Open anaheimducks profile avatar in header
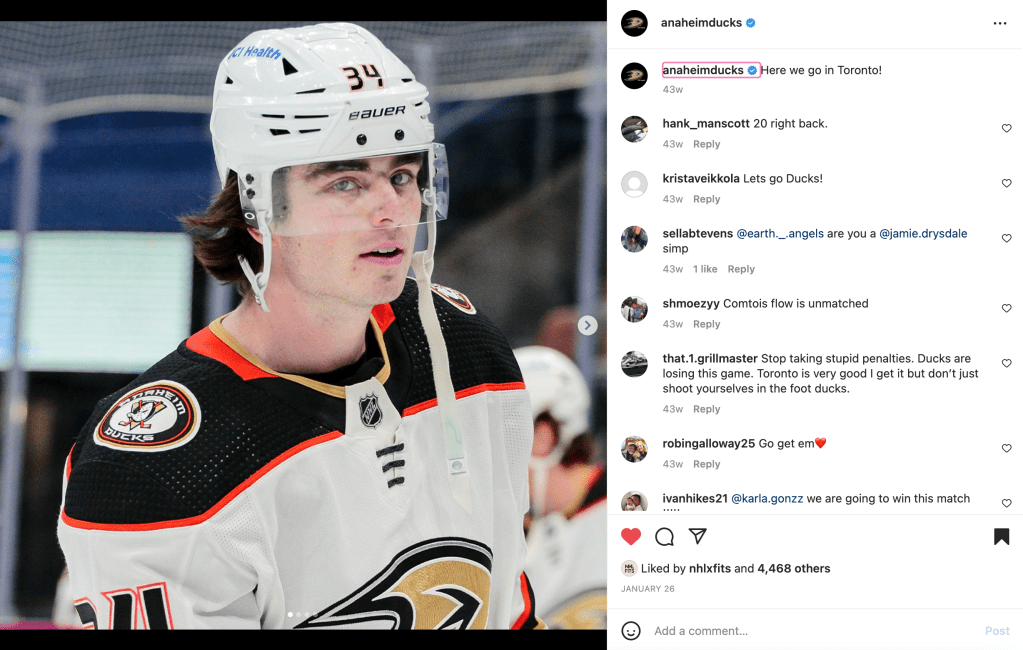This screenshot has height=650, width=1023. [x=634, y=23]
